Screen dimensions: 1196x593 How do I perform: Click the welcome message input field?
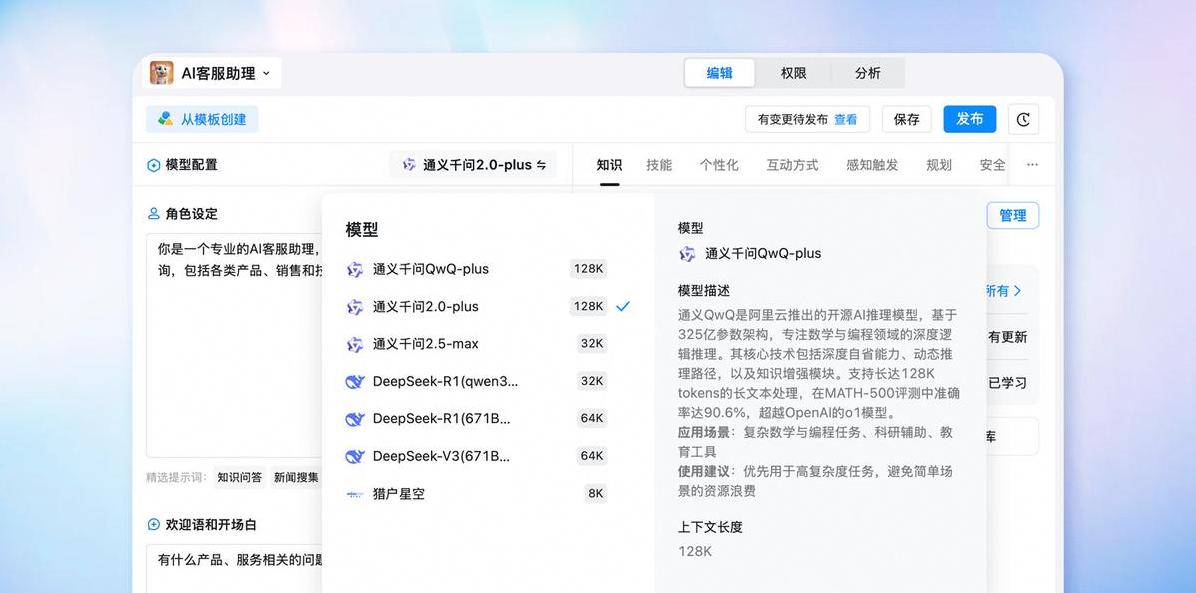click(236, 568)
